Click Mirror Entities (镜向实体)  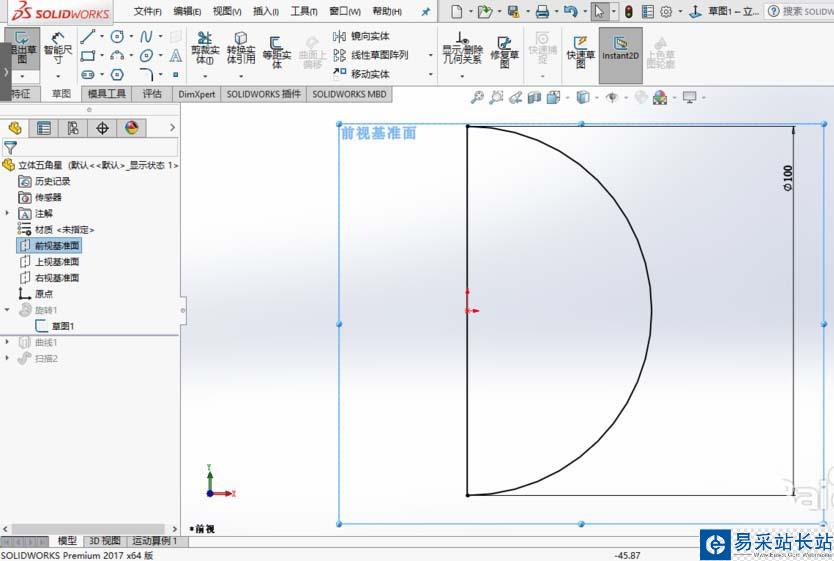(x=362, y=36)
